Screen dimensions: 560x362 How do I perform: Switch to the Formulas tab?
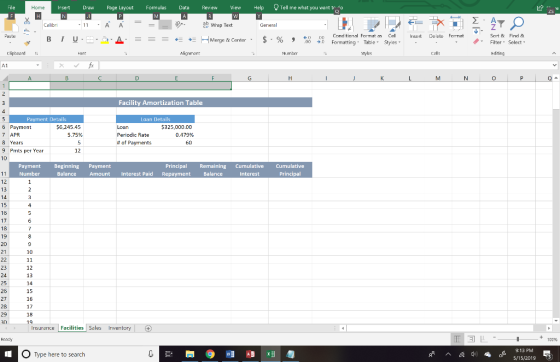(x=156, y=7)
